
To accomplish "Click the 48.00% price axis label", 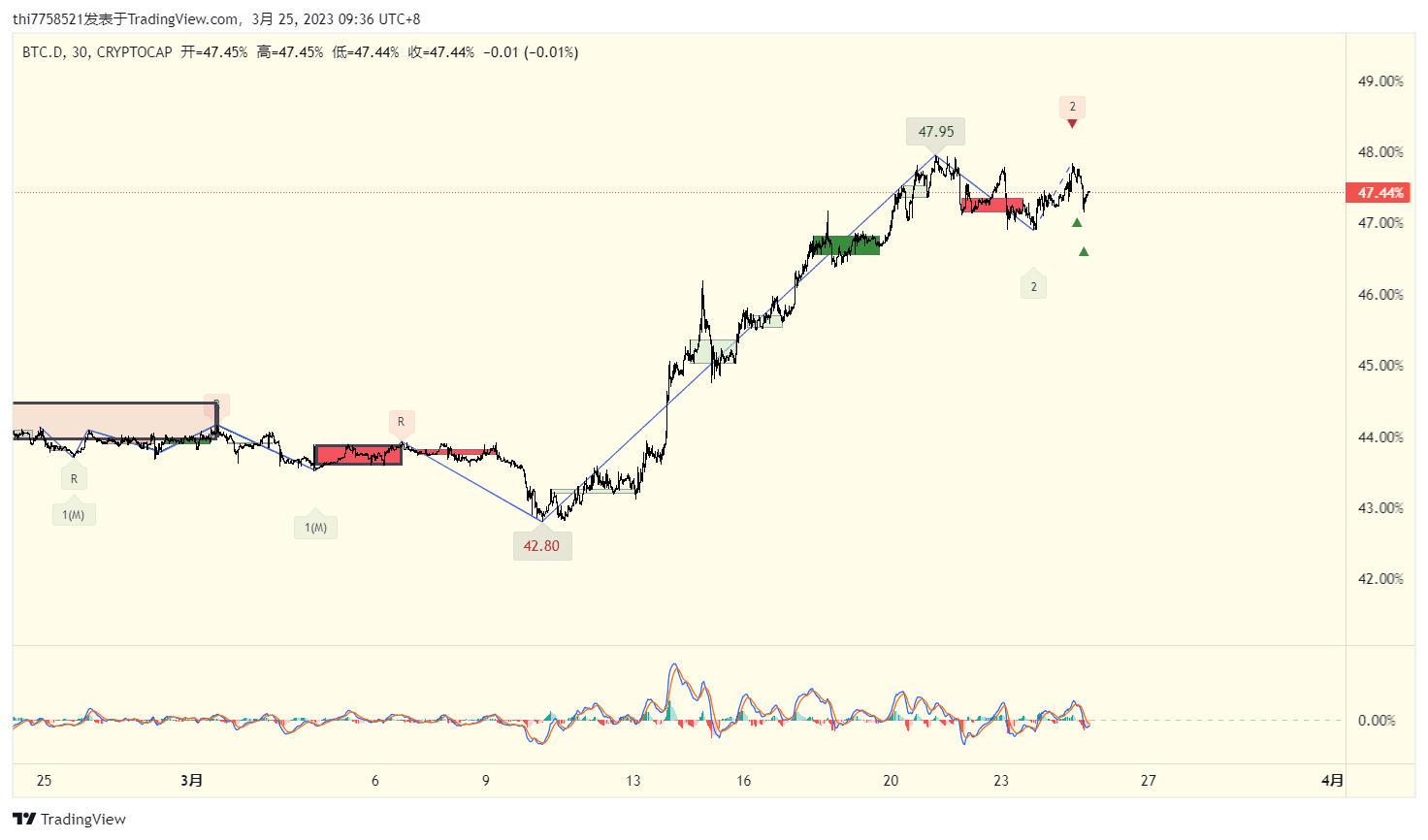I will coord(1380,152).
